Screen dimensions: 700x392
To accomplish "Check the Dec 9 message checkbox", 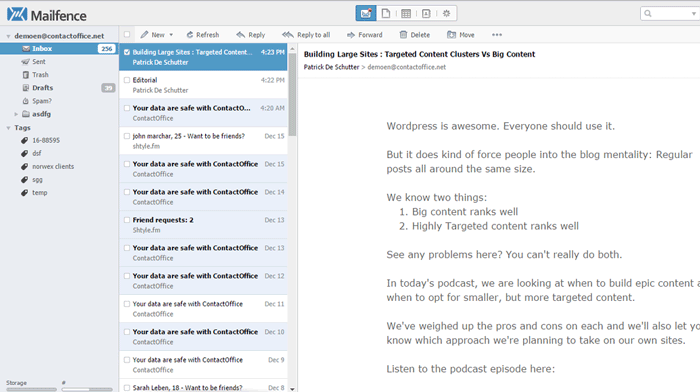I will coord(127,360).
